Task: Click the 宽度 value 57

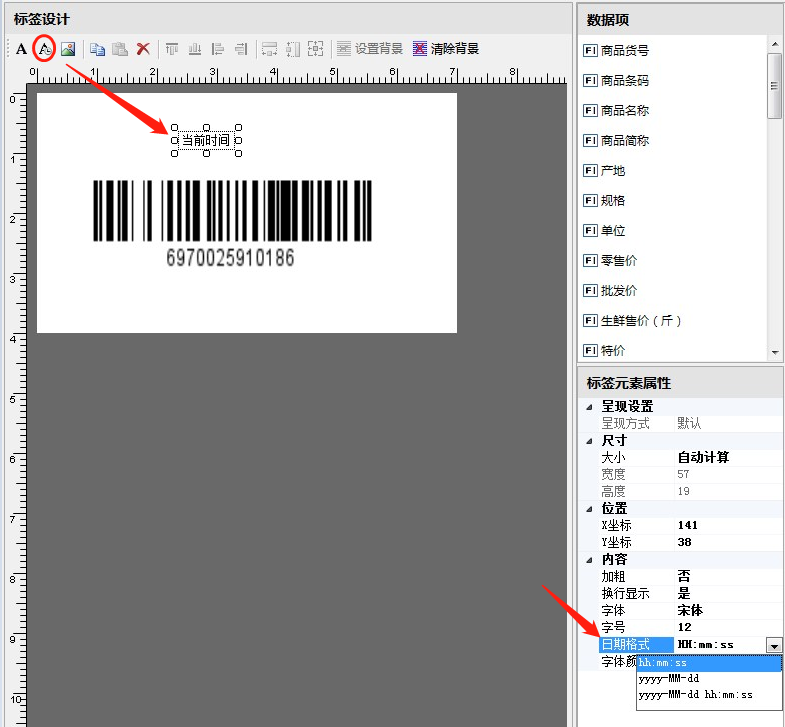Action: [x=683, y=474]
